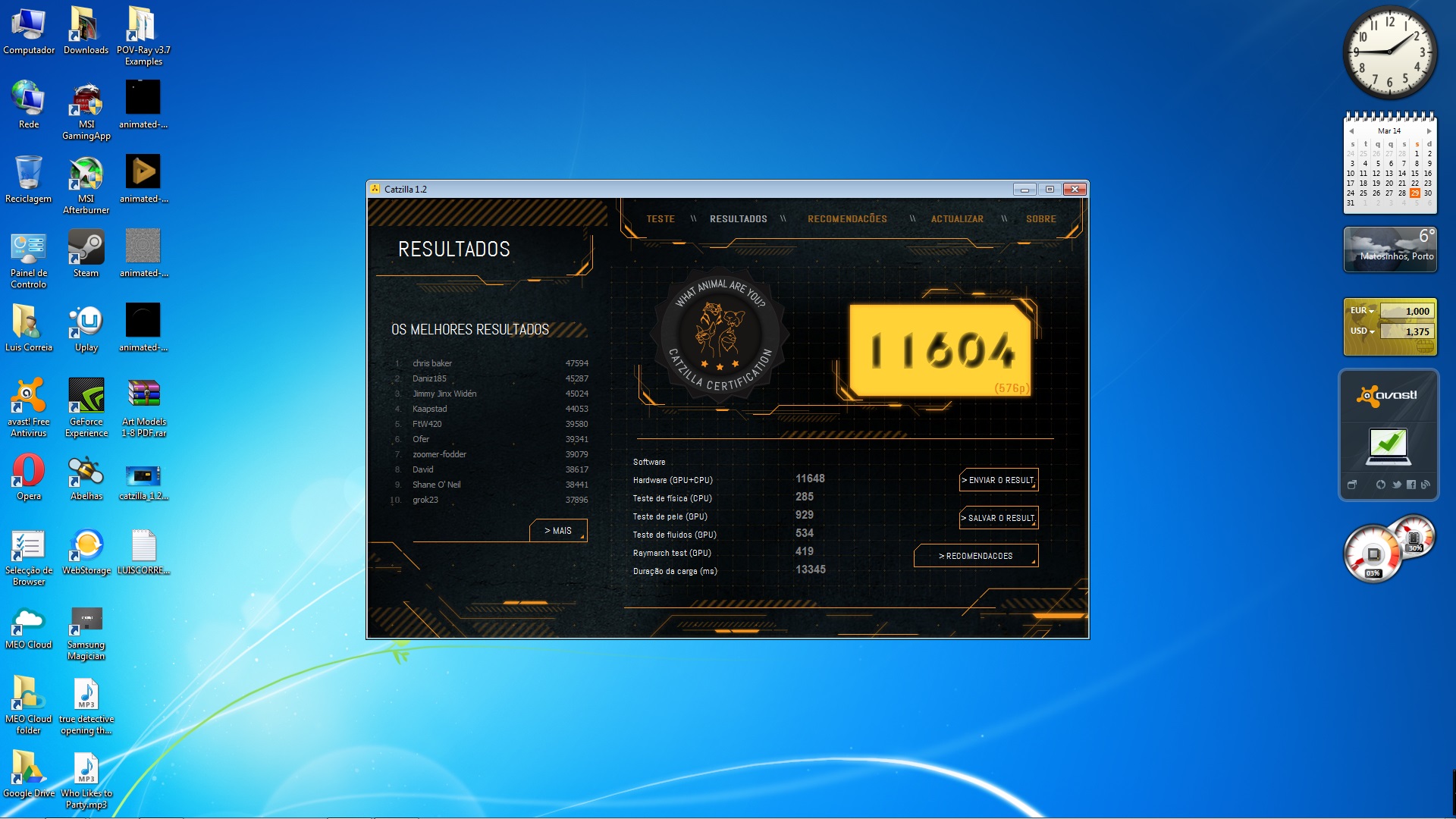Viewport: 1456px width, 819px height.
Task: Open Selecção de Browser shortcut
Action: (29, 557)
